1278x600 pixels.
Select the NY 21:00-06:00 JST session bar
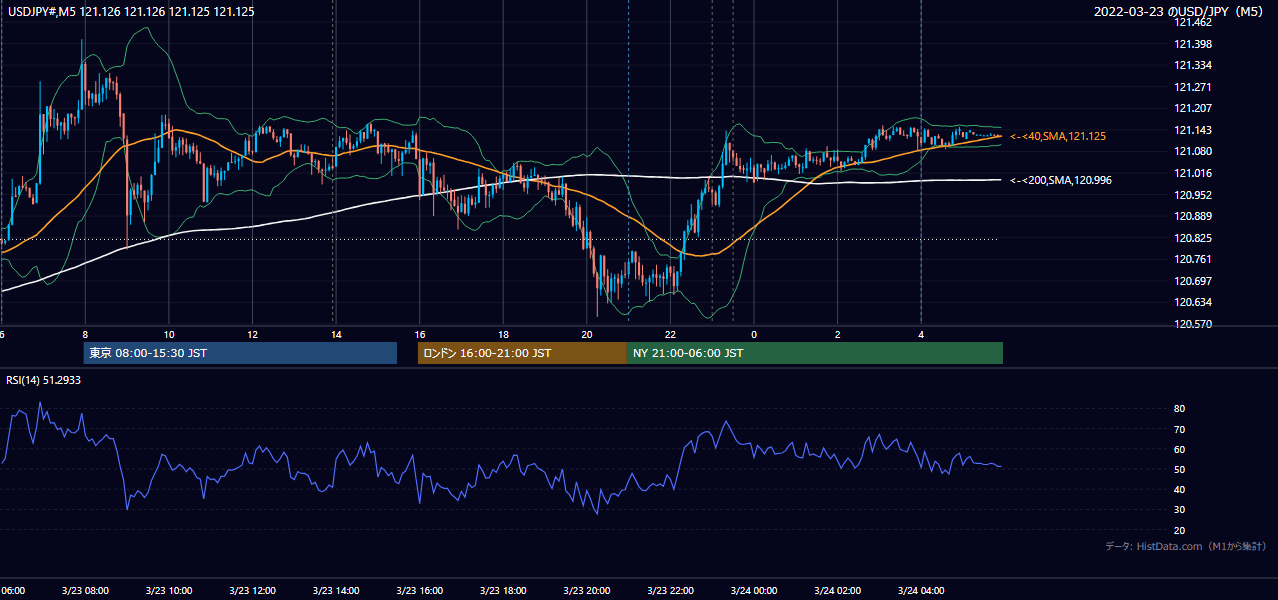[x=815, y=353]
